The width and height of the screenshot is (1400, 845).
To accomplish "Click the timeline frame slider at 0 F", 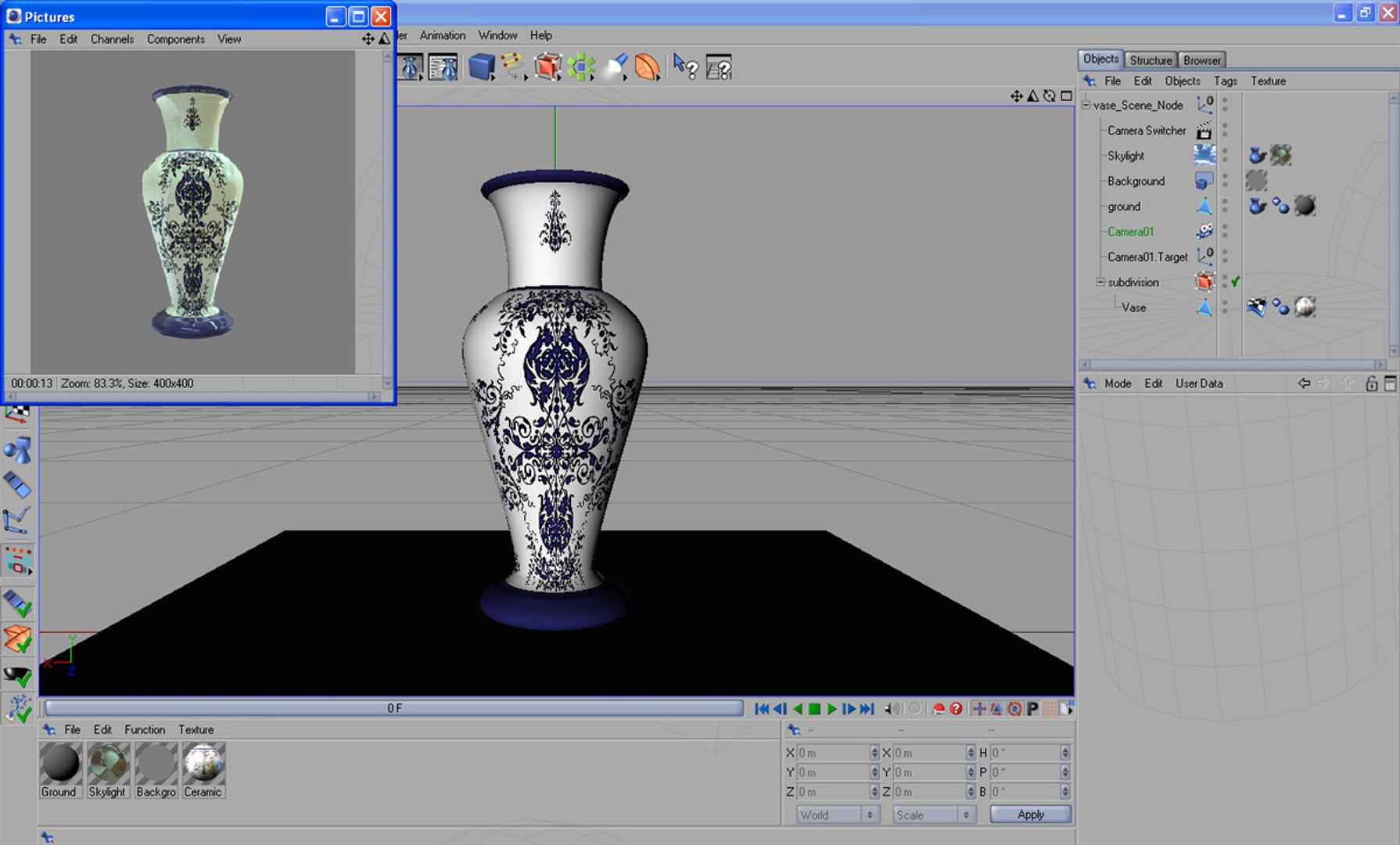I will click(x=394, y=708).
